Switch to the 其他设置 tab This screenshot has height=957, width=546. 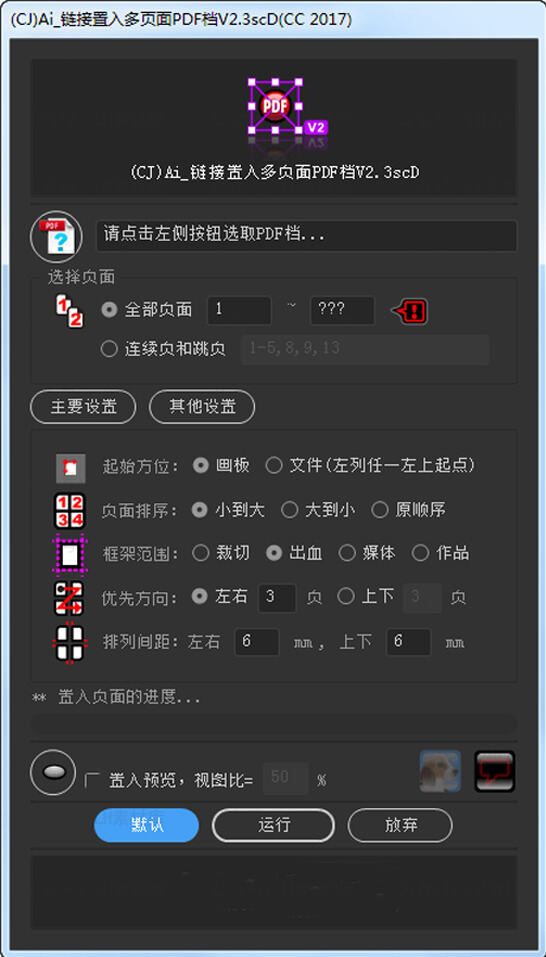point(202,406)
